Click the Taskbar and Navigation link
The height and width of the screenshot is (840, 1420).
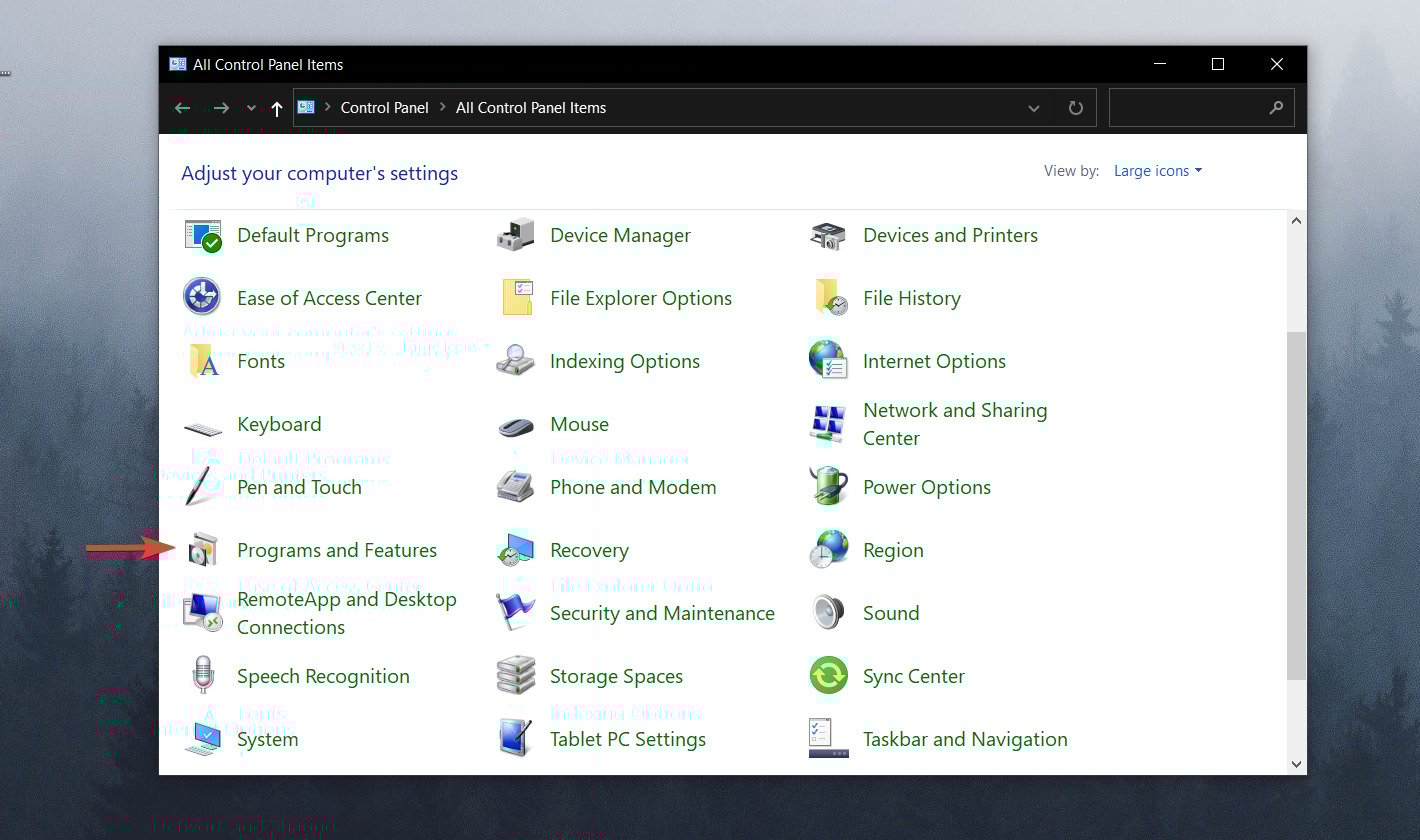965,739
